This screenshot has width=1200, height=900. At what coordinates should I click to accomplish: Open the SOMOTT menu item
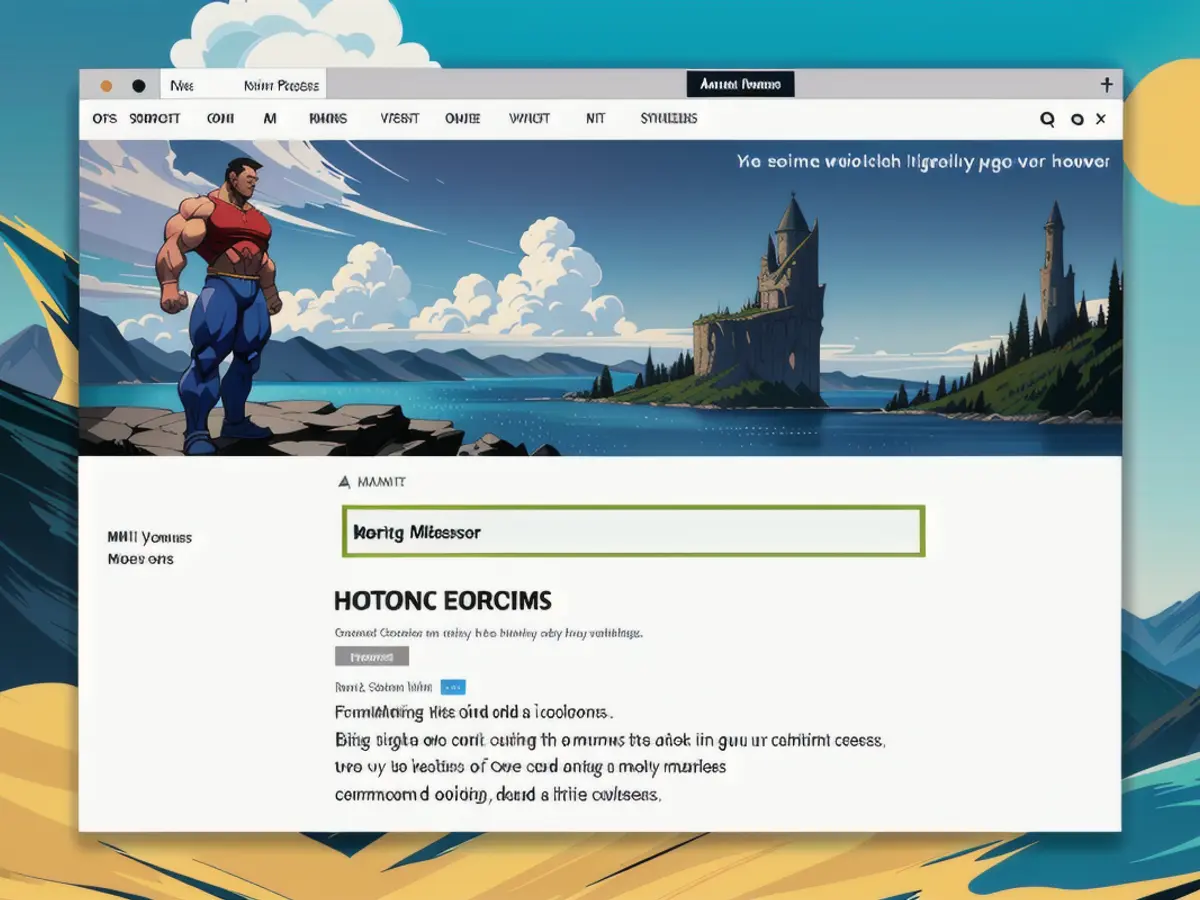pyautogui.click(x=155, y=118)
